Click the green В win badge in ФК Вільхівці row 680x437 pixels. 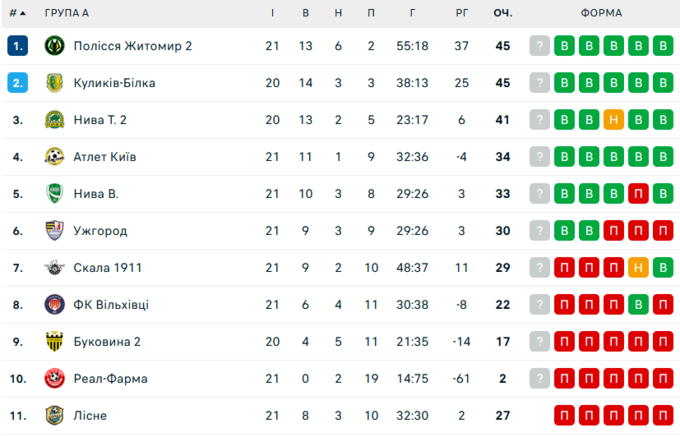638,305
